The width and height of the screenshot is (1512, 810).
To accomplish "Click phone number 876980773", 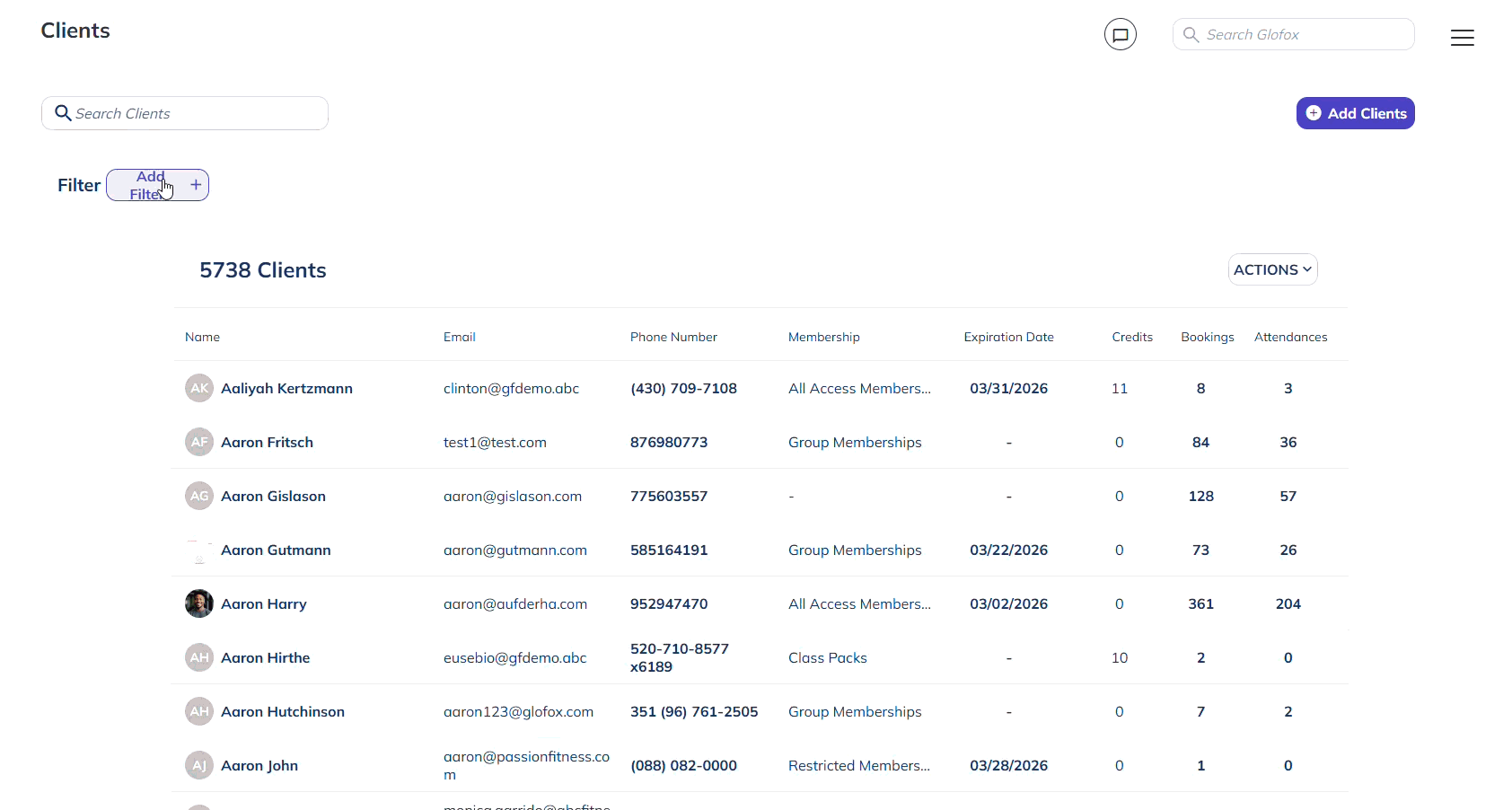I will click(669, 442).
